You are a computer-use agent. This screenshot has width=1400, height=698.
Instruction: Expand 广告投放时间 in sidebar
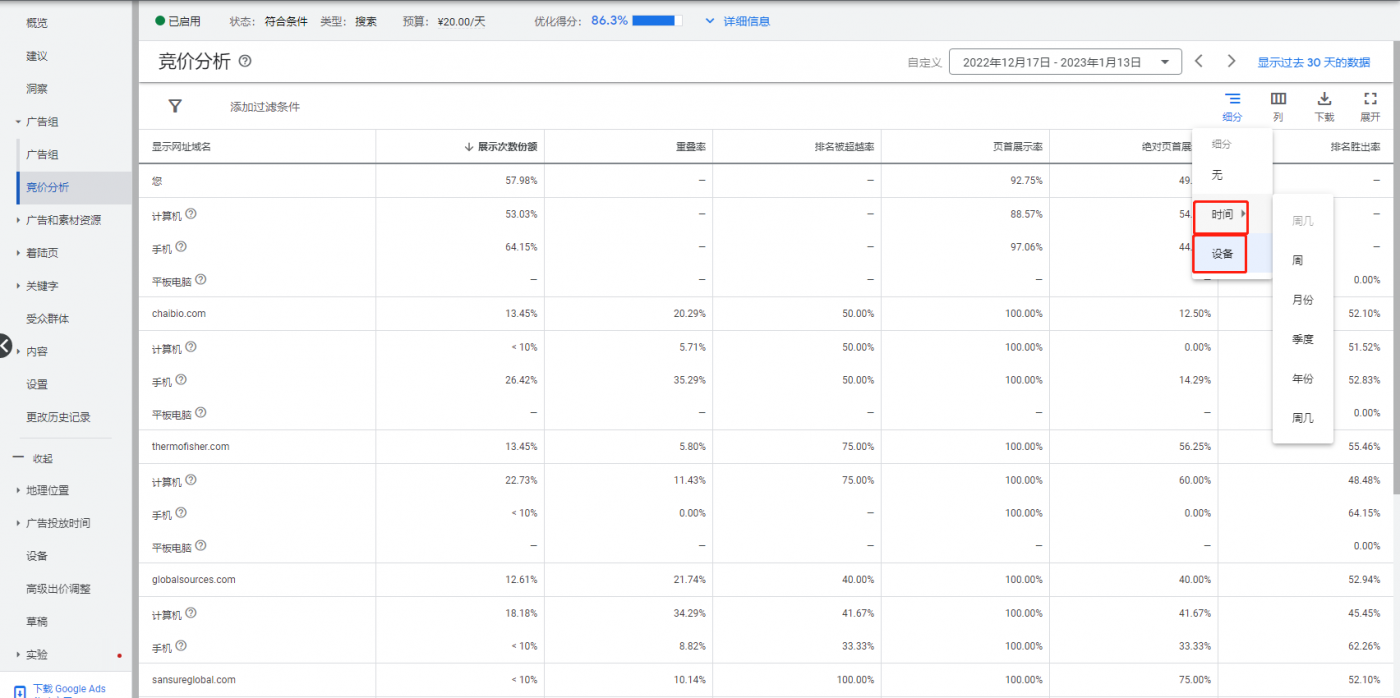(x=18, y=523)
